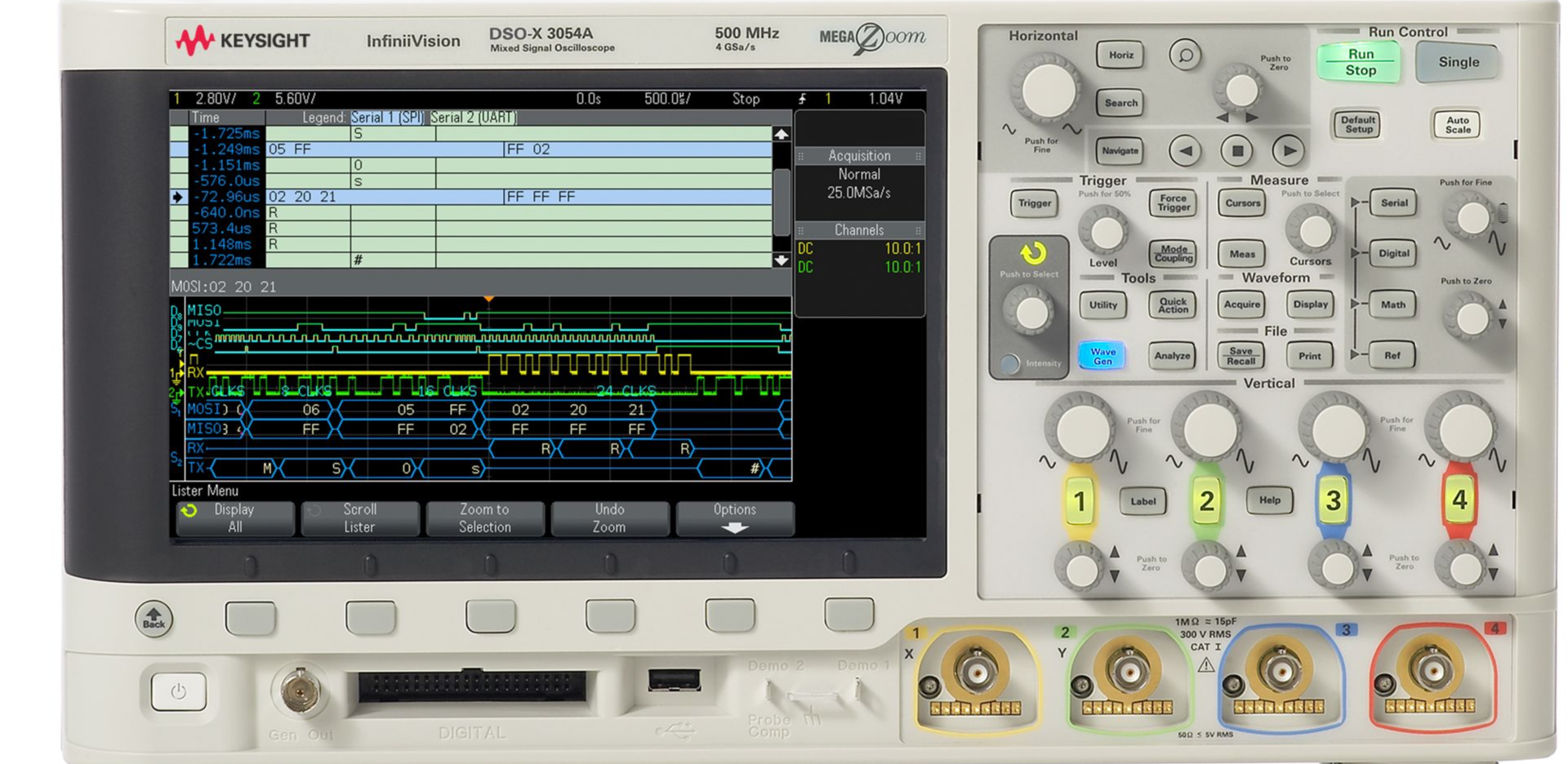The height and width of the screenshot is (764, 1568).
Task: Click the Meas button
Action: tap(1242, 254)
